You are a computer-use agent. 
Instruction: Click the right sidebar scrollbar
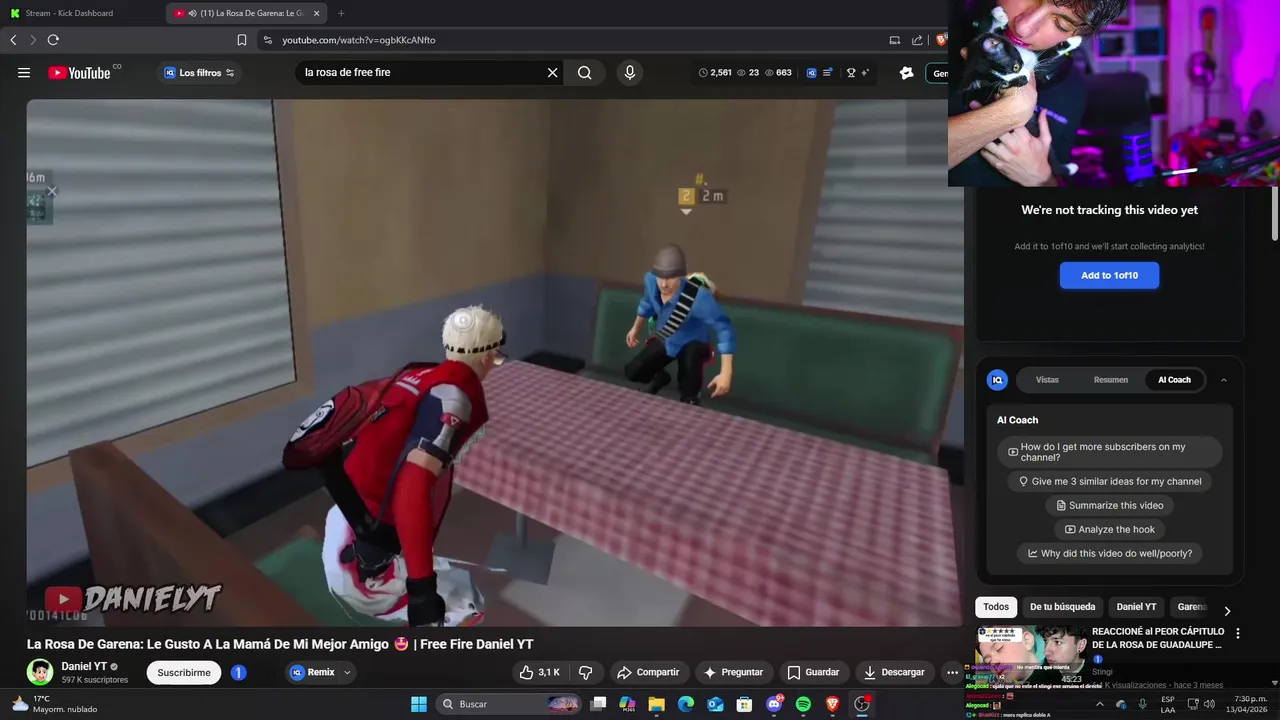[1275, 213]
